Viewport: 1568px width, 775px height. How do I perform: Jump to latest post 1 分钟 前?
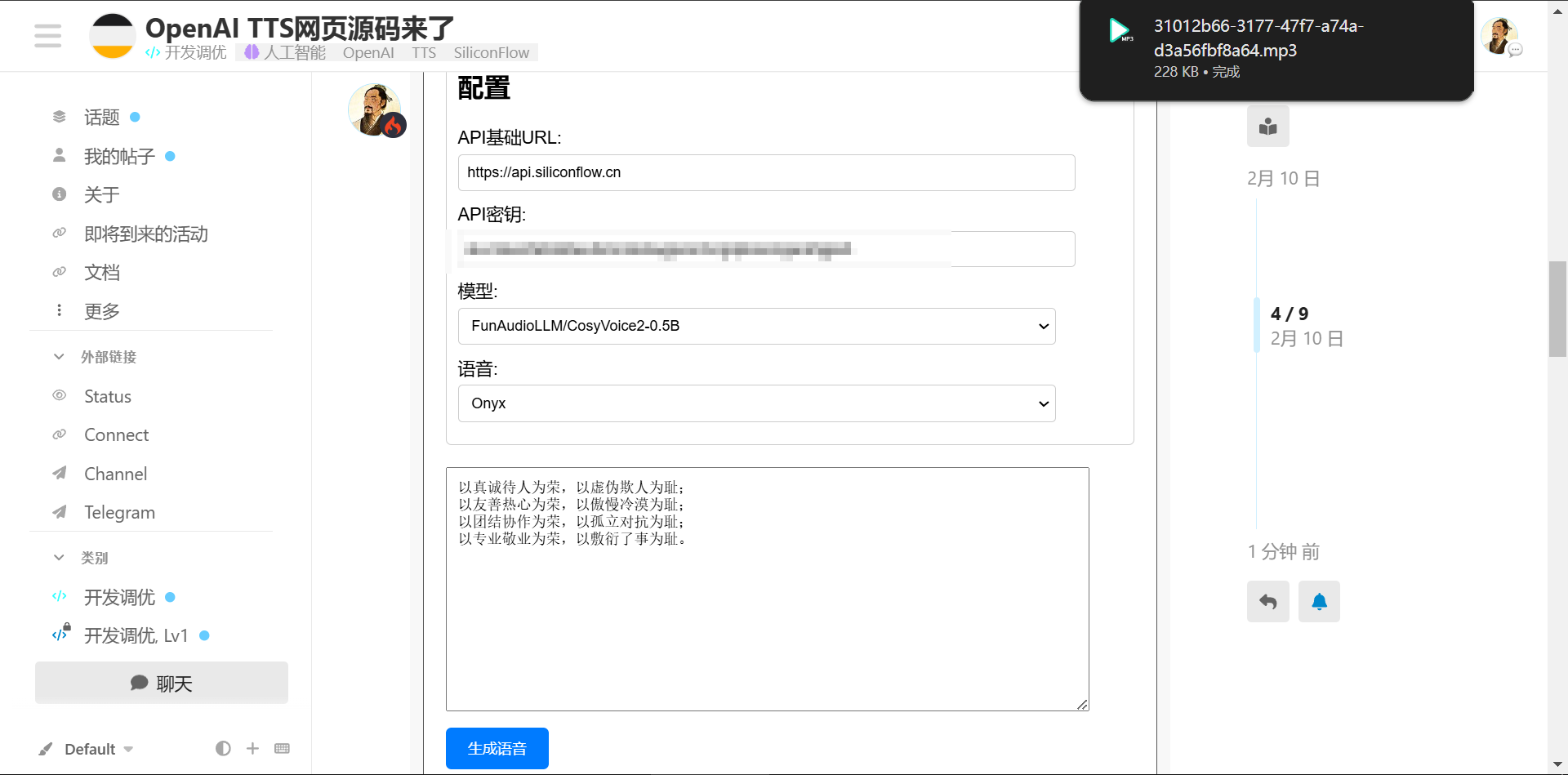[x=1283, y=551]
